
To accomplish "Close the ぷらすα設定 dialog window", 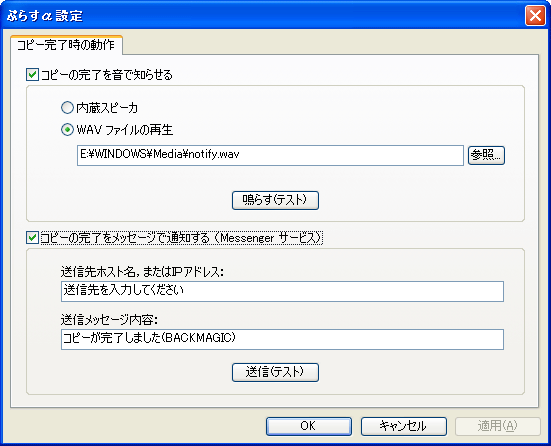I will (535, 16).
